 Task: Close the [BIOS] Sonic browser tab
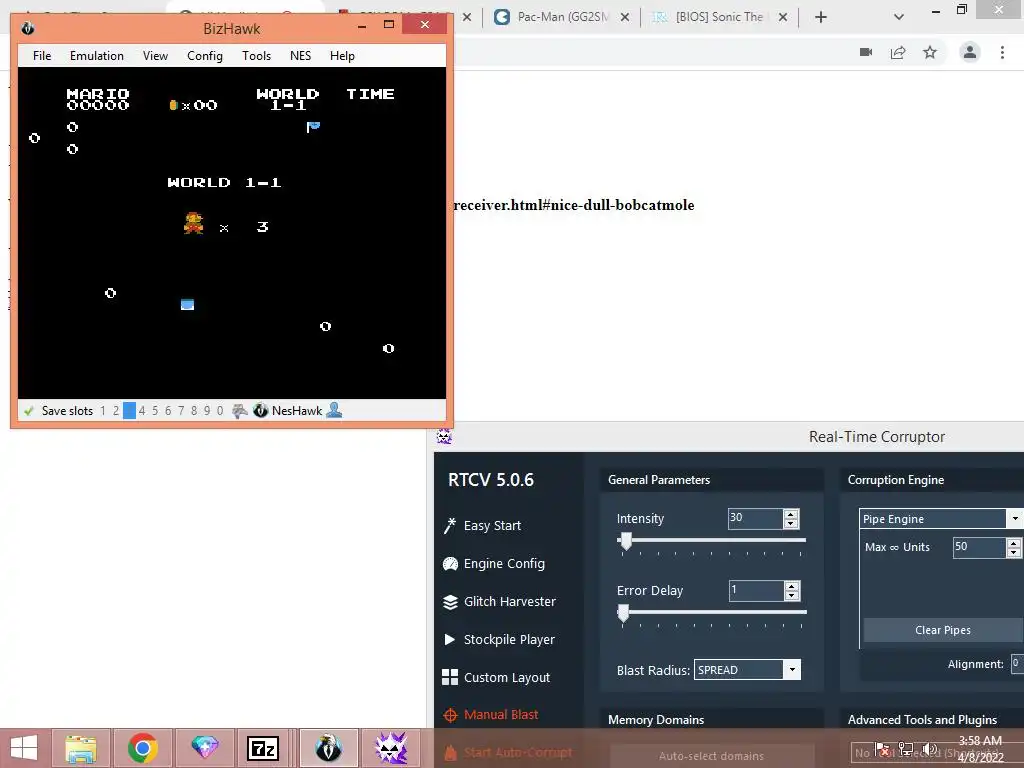point(783,17)
